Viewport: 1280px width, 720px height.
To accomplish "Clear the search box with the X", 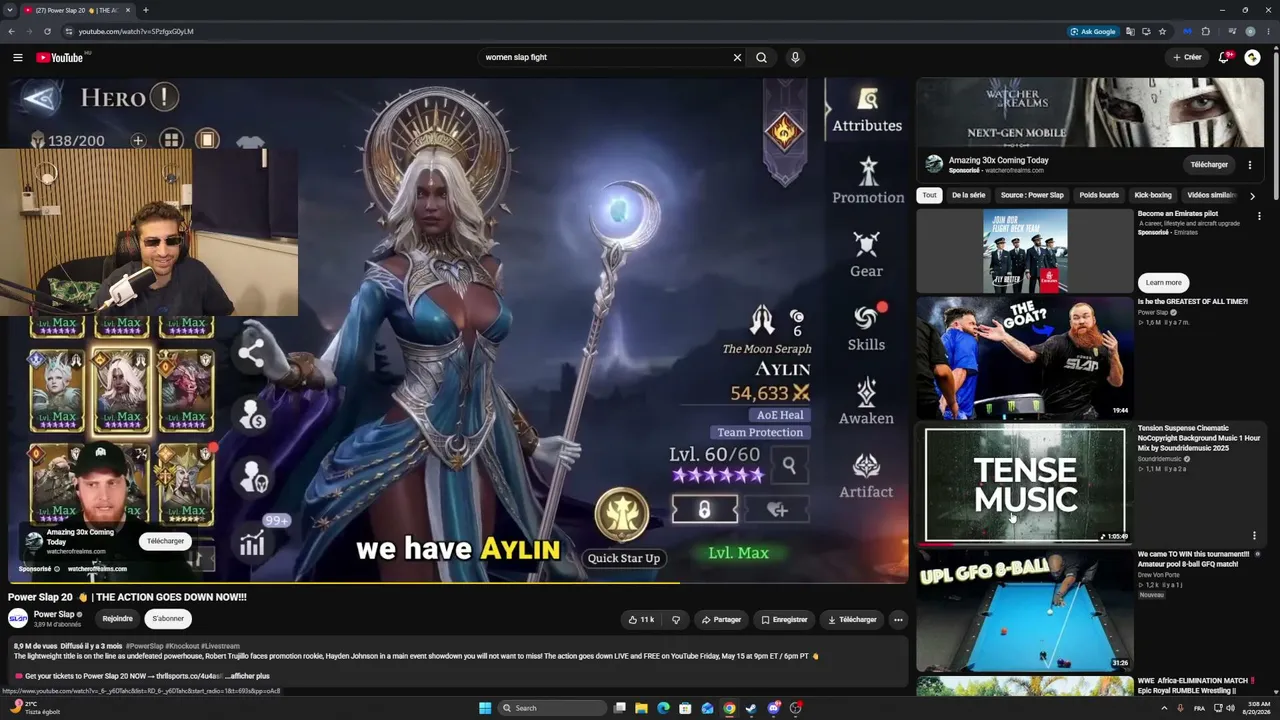I will pos(737,57).
